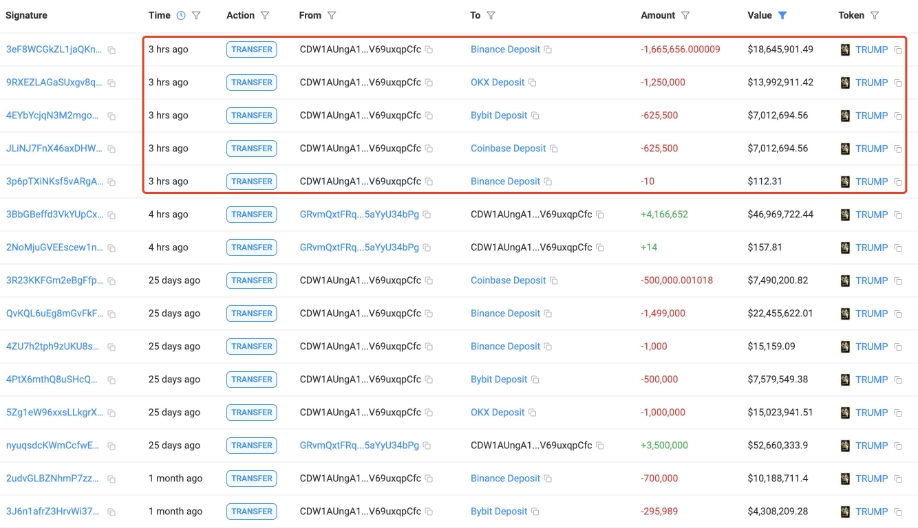Click TRANSFER badge in +14 row

click(251, 248)
